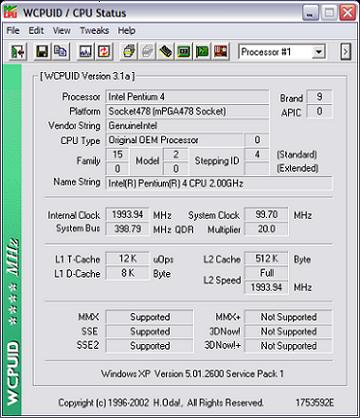Click the L1 D-Cache value 8 K
360x418 pixels.
point(127,273)
